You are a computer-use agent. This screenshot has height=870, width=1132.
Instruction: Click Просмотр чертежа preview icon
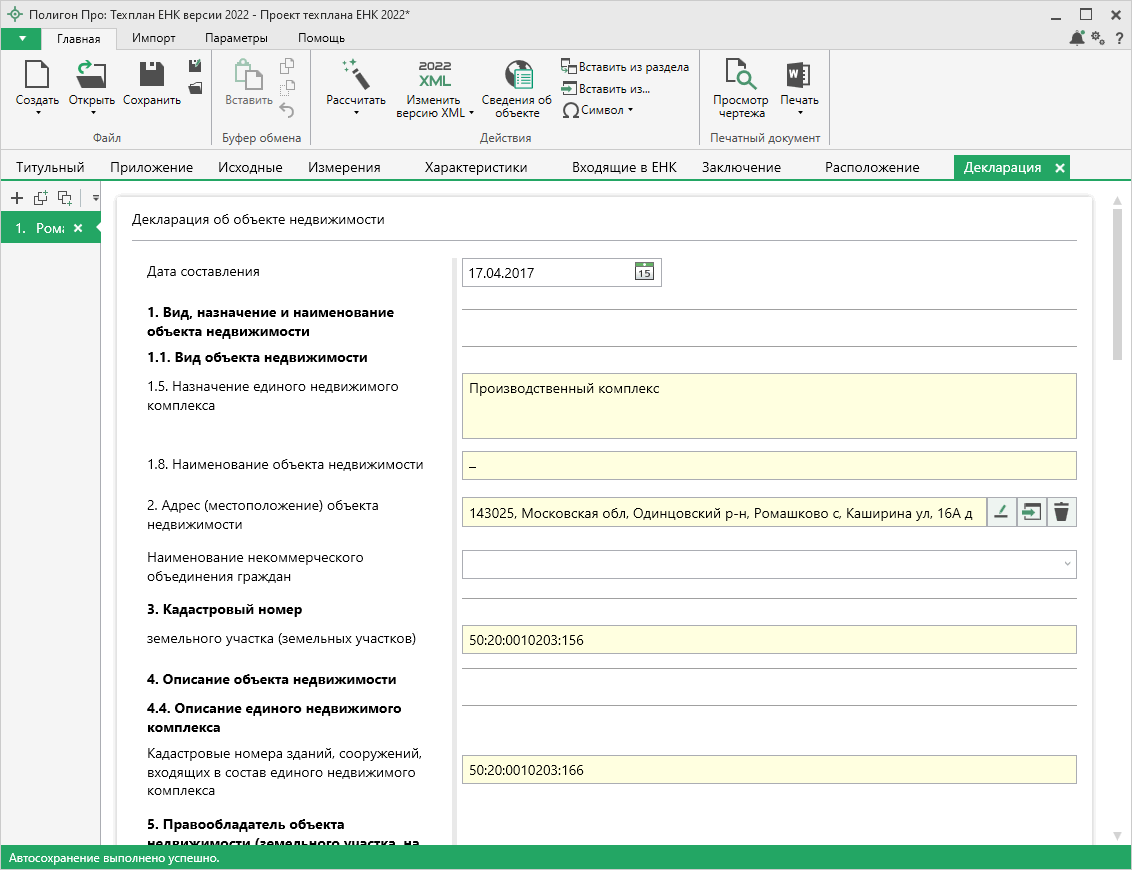click(740, 75)
